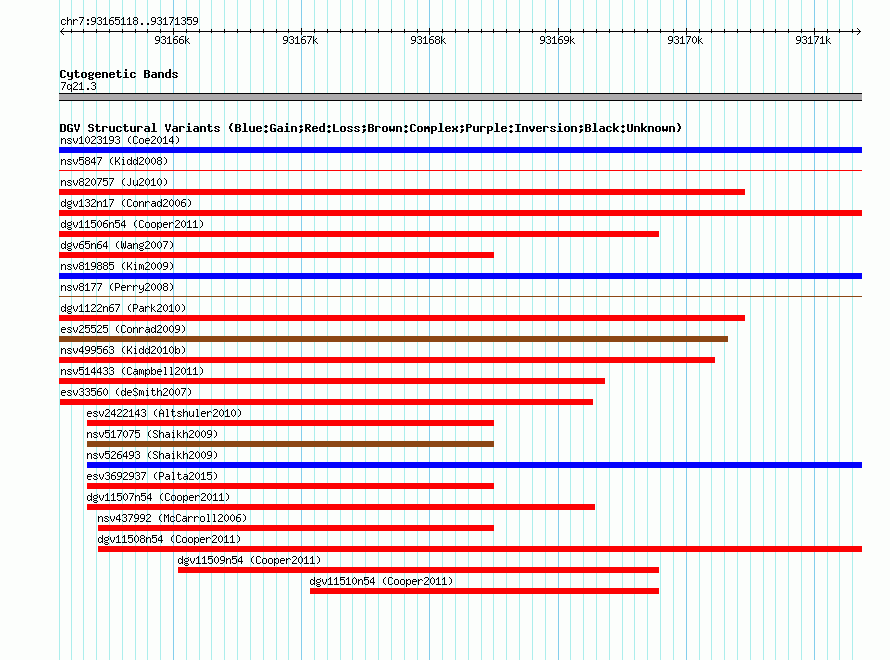This screenshot has height=660, width=890.
Task: Click the nsv437992 red loss bar
Action: click(296, 528)
